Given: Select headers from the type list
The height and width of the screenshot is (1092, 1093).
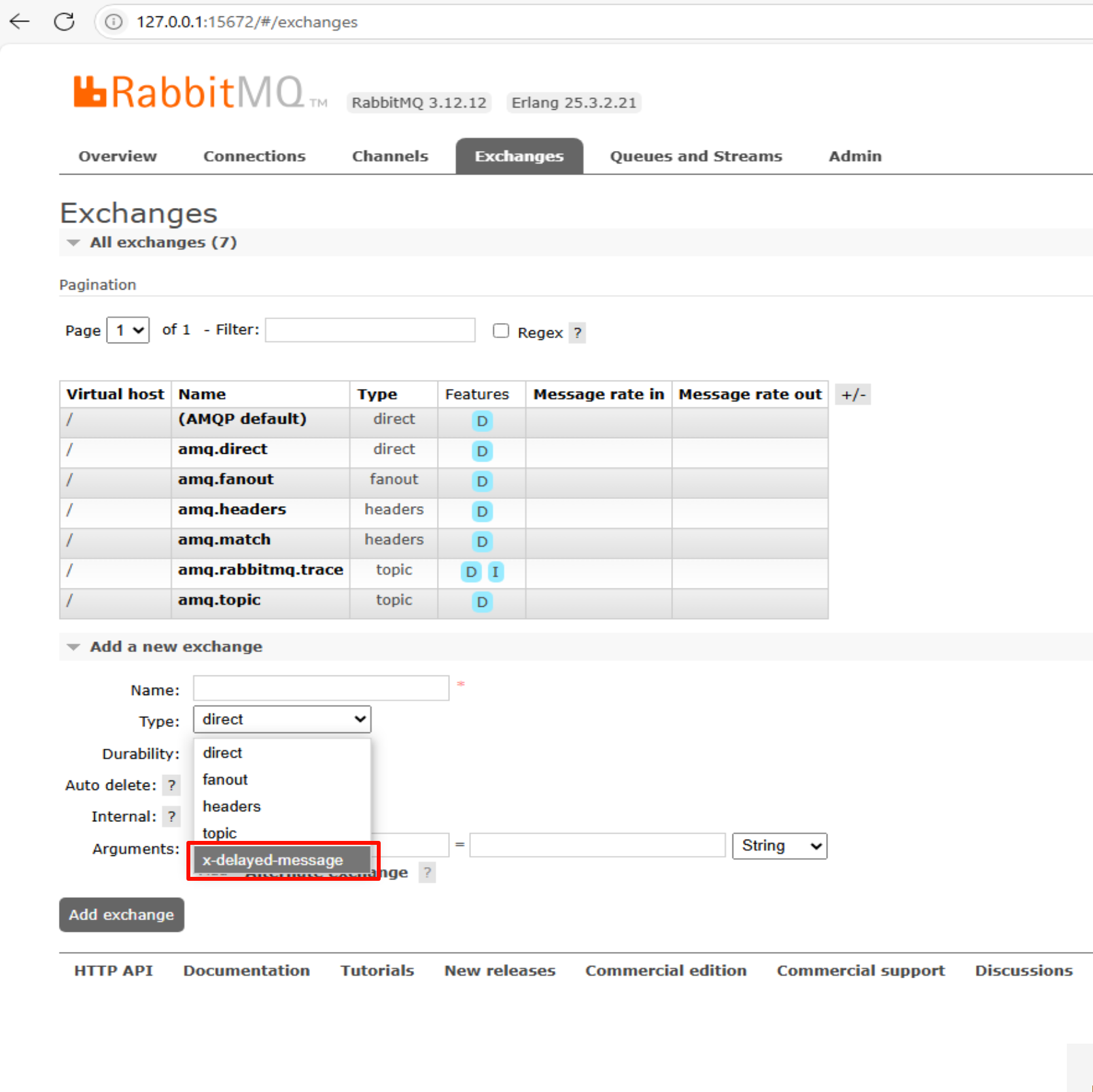Looking at the screenshot, I should point(282,806).
